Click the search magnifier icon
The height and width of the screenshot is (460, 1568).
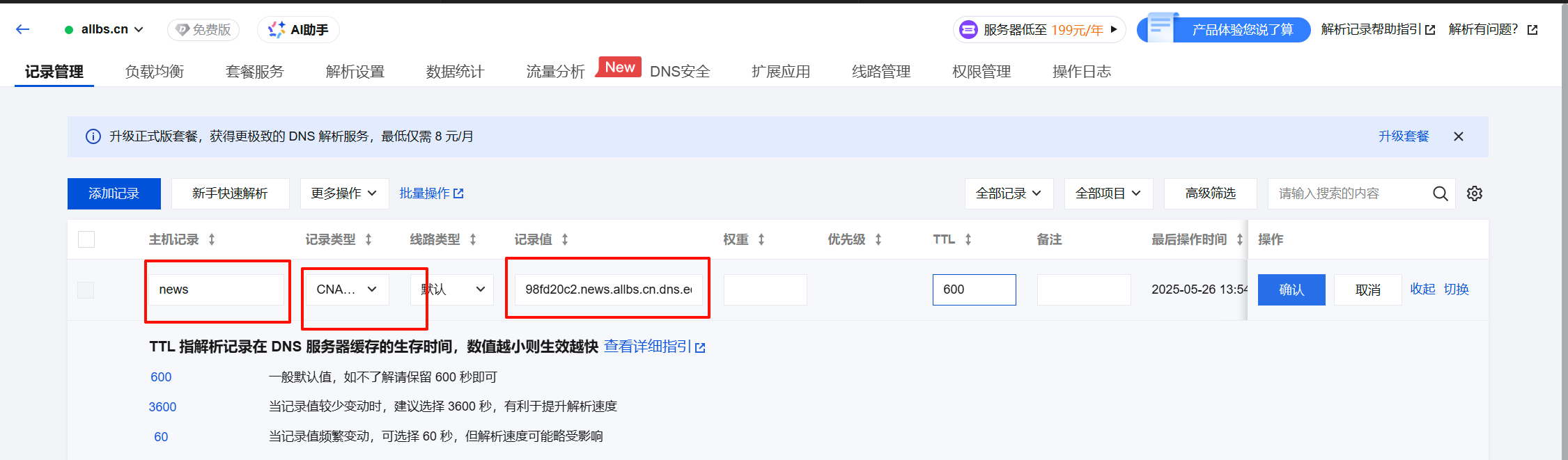(x=1441, y=193)
